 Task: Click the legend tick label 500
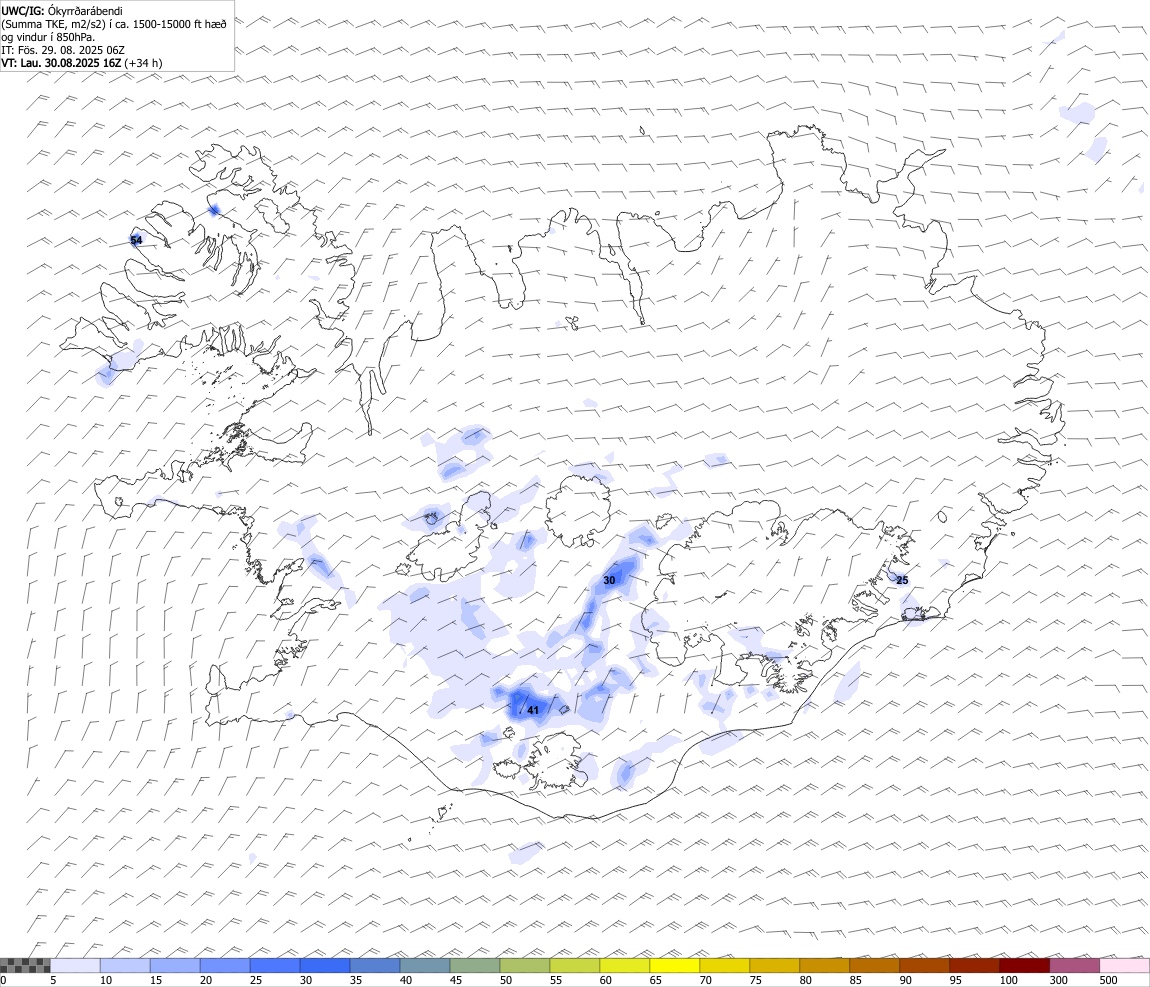(x=1108, y=980)
